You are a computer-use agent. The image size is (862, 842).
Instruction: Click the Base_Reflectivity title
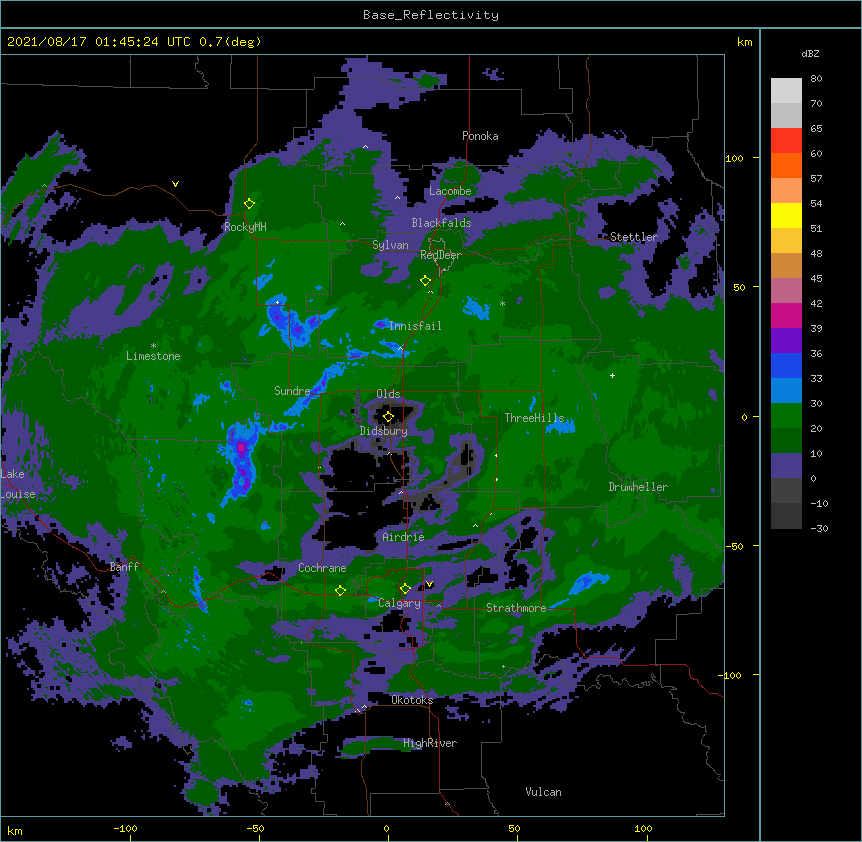(x=431, y=15)
